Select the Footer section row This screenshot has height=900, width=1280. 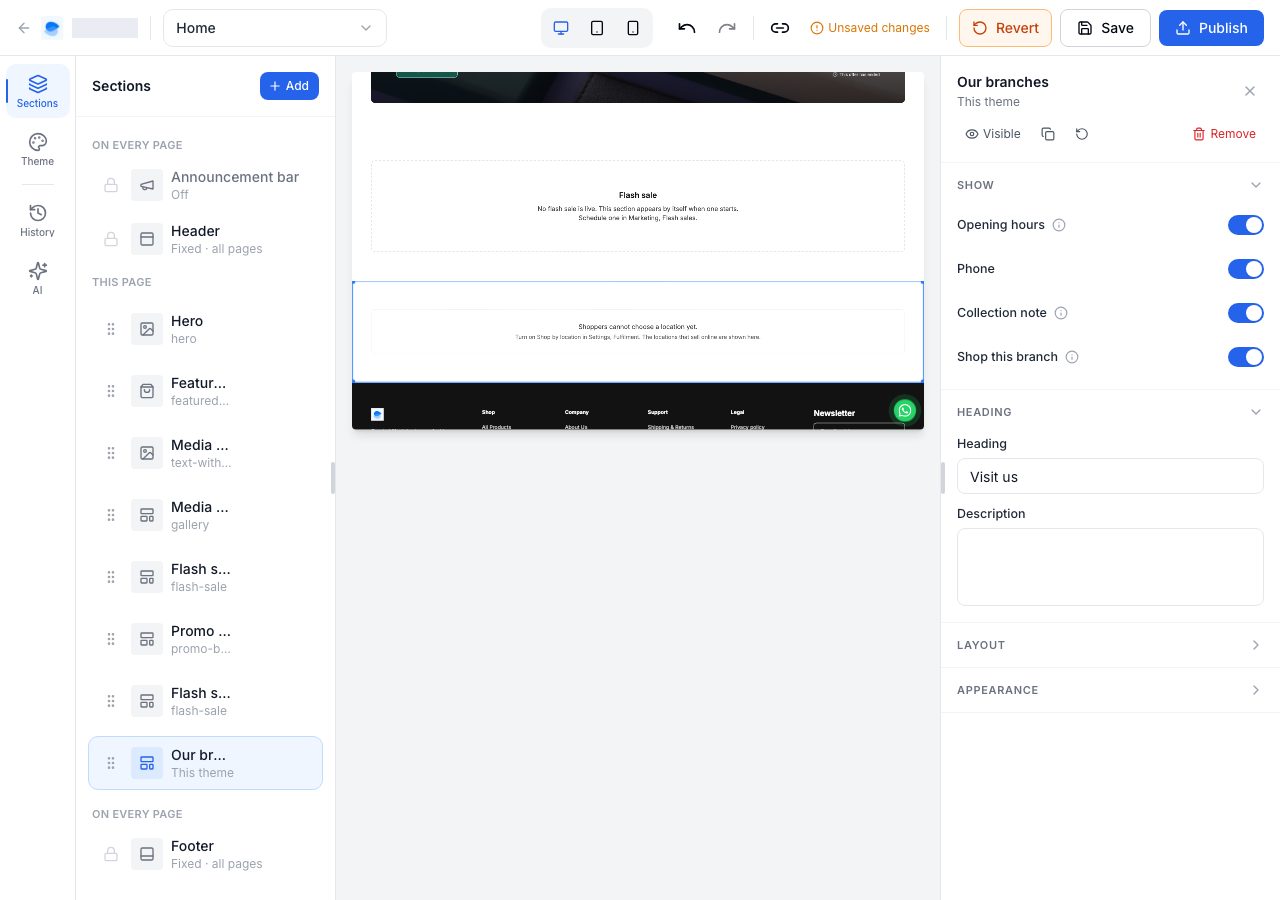click(205, 854)
